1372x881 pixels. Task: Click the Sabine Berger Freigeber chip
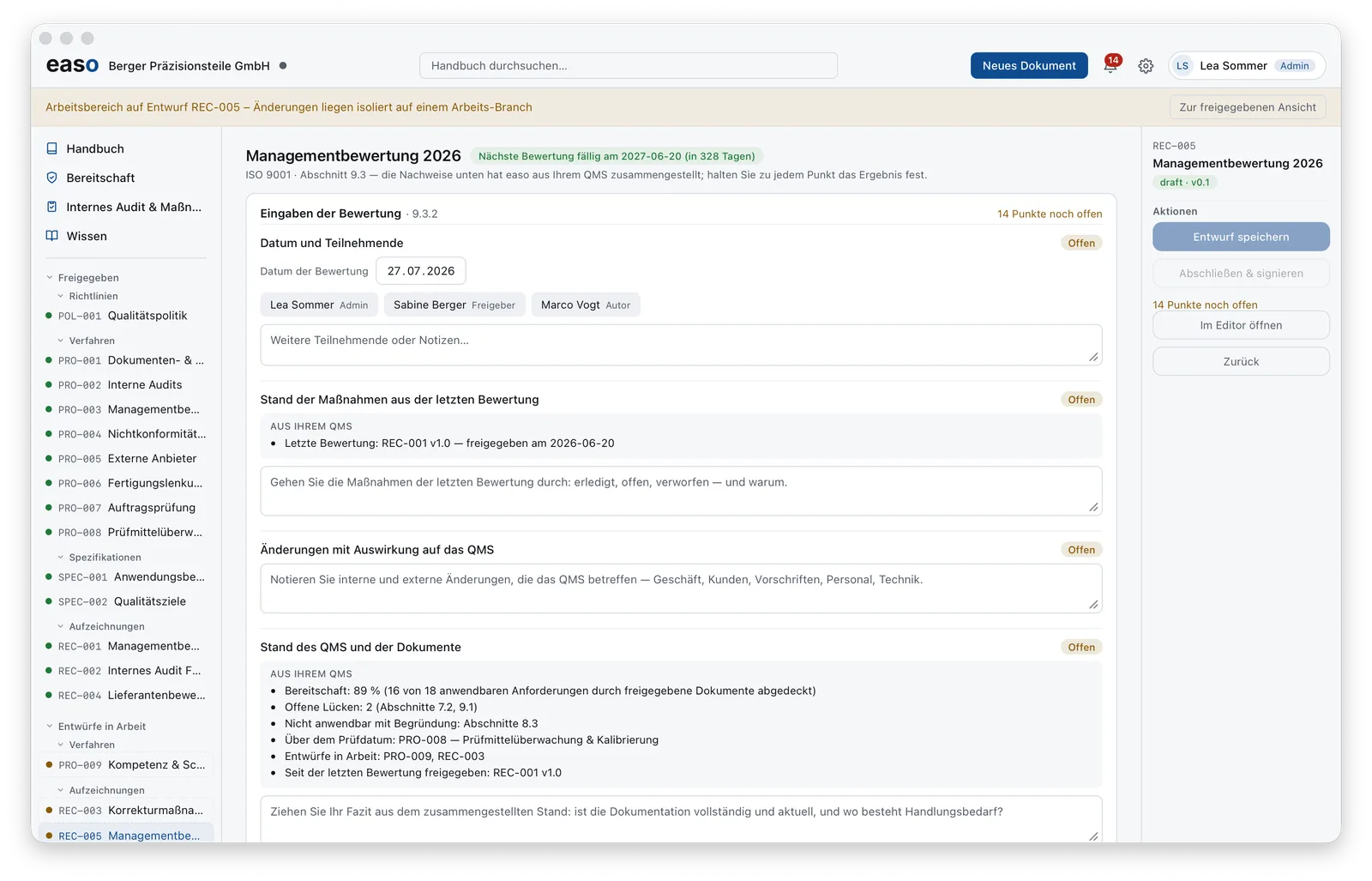pyautogui.click(x=454, y=305)
